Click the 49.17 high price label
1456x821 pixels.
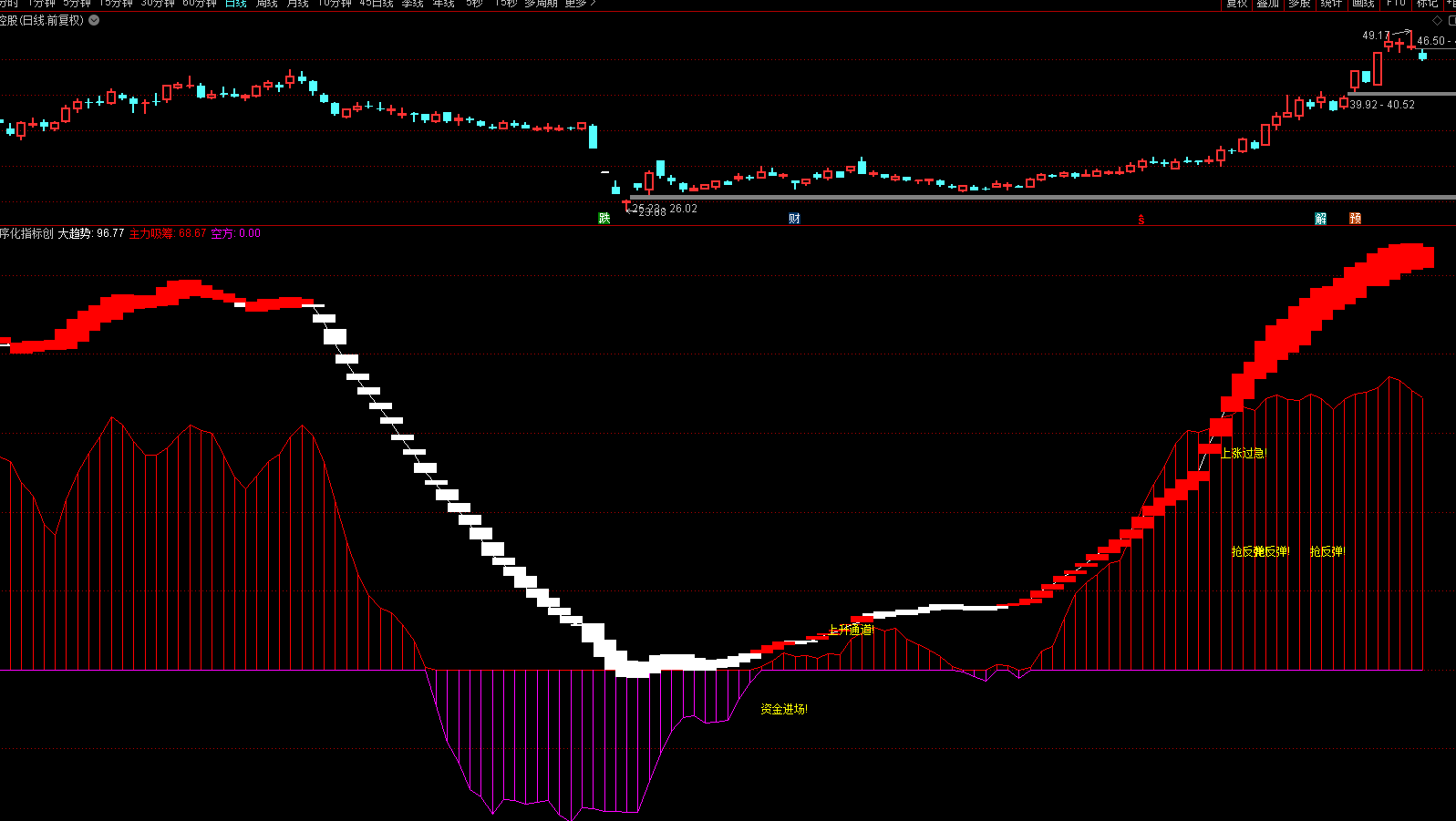(x=1375, y=36)
